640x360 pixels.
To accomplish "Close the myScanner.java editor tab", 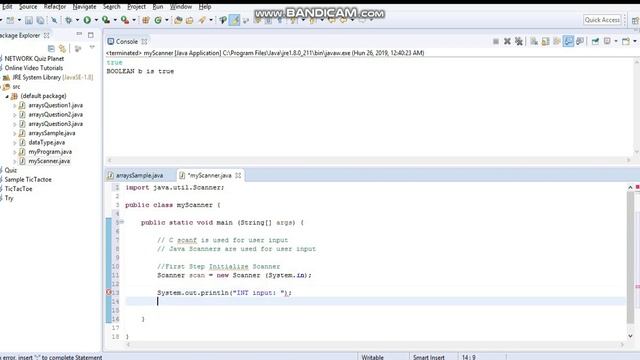I will click(x=238, y=176).
